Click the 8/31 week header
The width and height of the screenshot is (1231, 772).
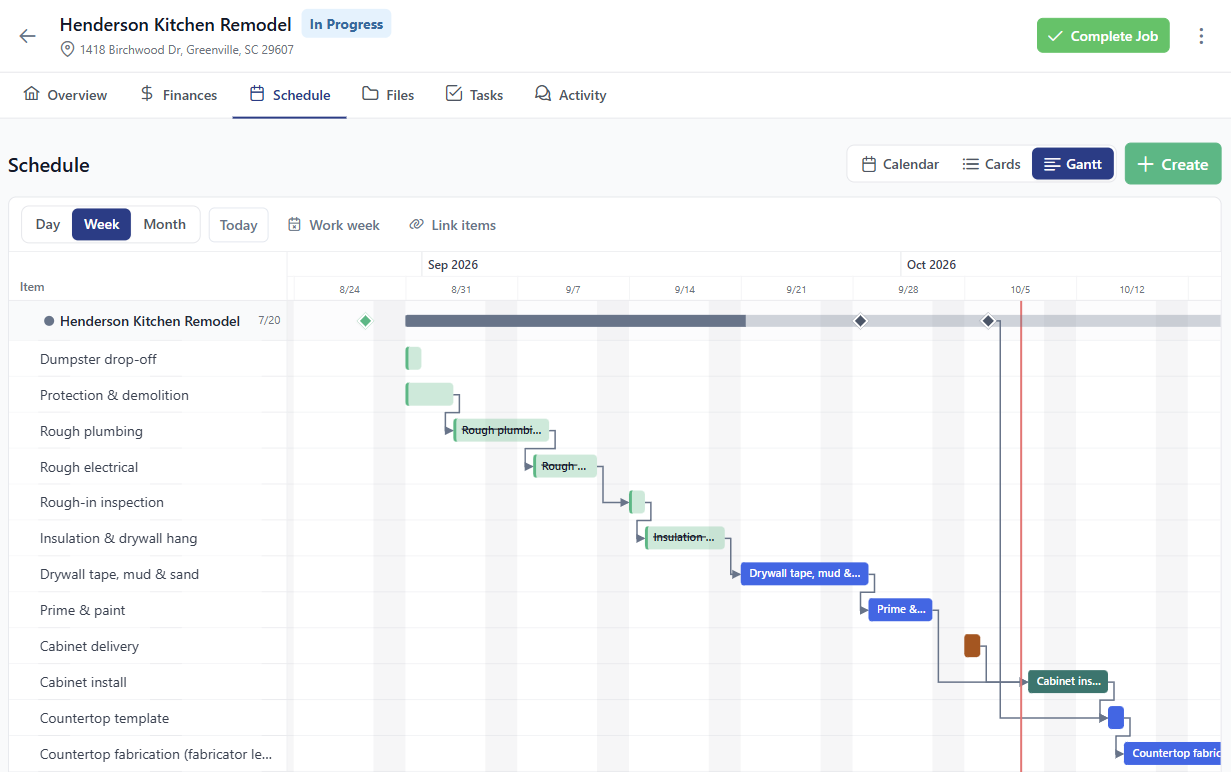pos(461,290)
